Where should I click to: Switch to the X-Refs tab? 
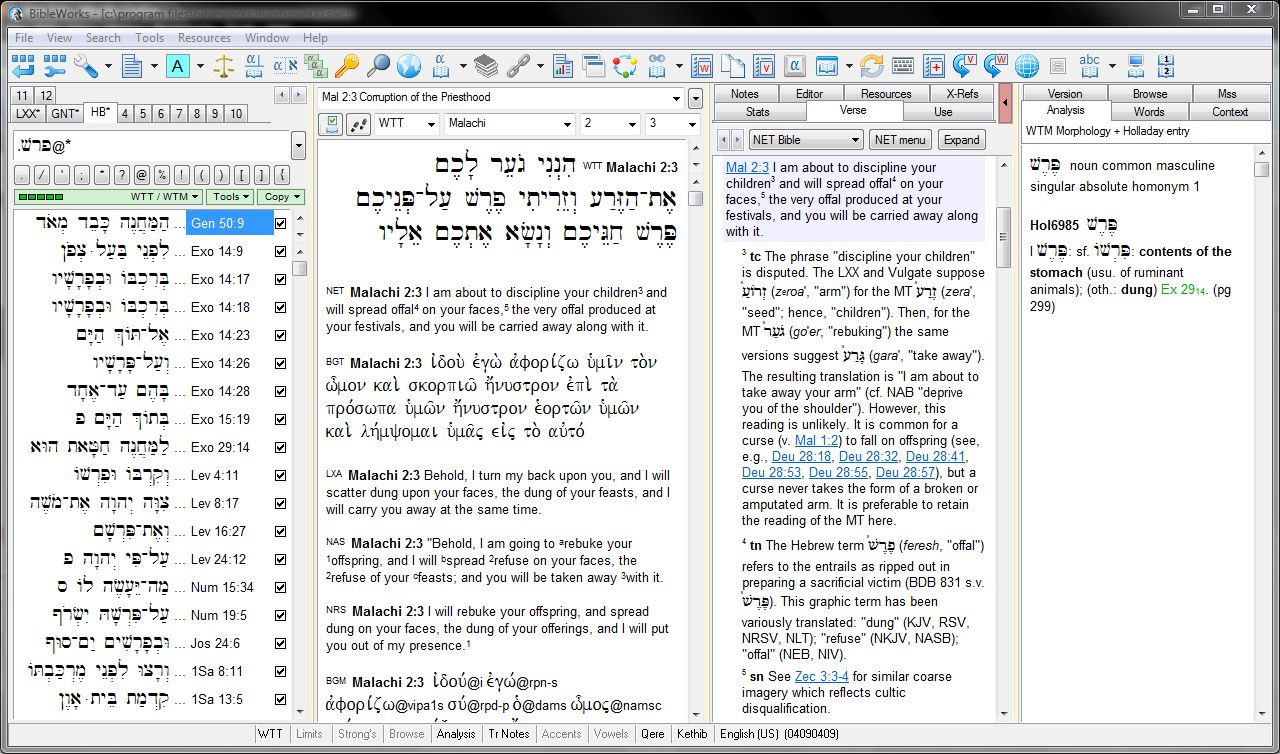(962, 93)
